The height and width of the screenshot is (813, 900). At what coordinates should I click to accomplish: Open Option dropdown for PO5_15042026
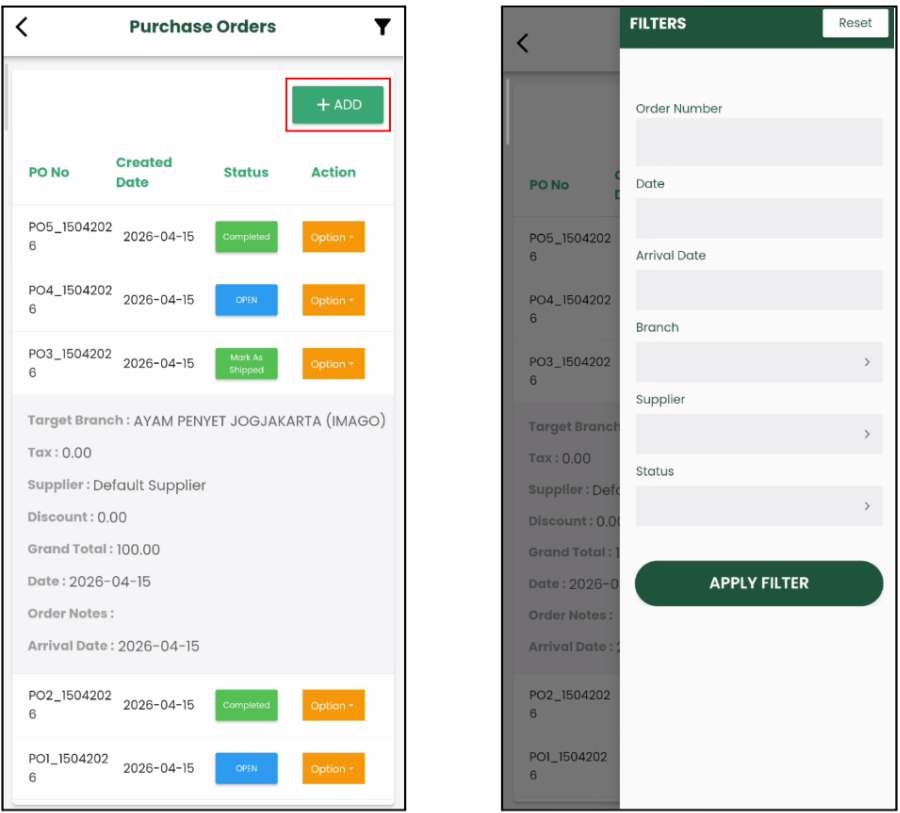click(333, 237)
